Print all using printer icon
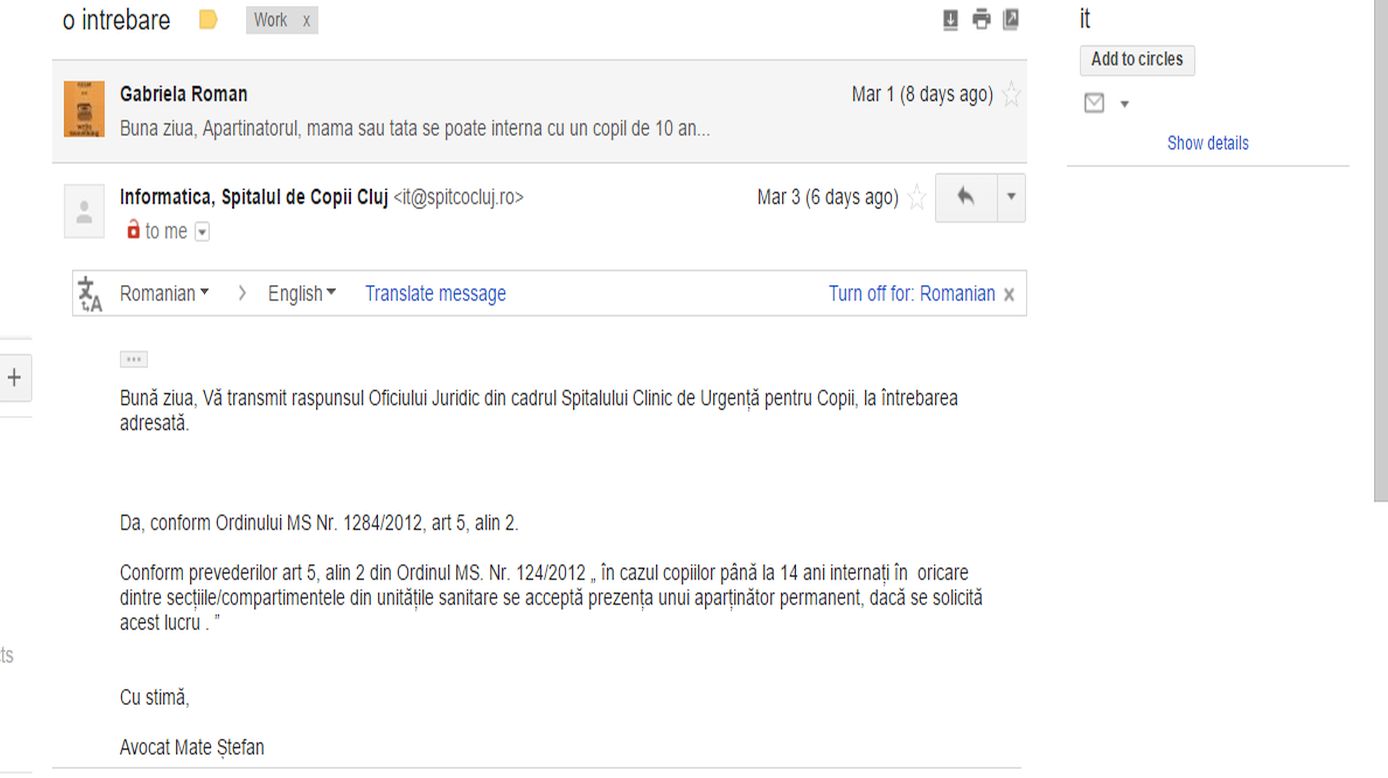The image size is (1388, 778). (982, 19)
